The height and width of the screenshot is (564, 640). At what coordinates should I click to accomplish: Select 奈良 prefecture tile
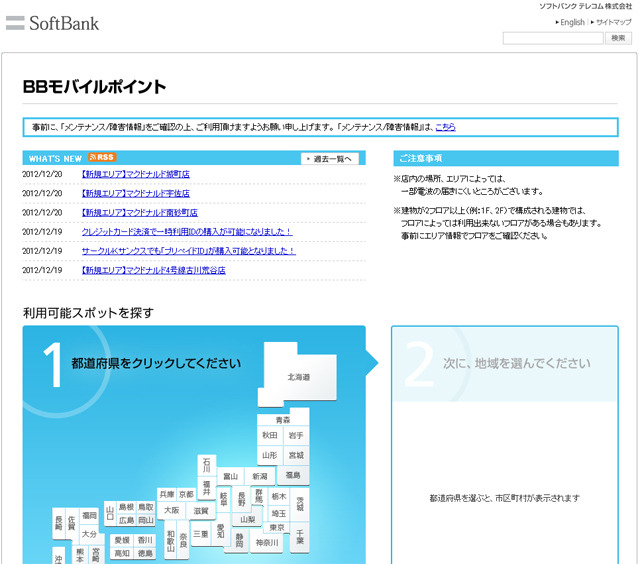coord(183,540)
